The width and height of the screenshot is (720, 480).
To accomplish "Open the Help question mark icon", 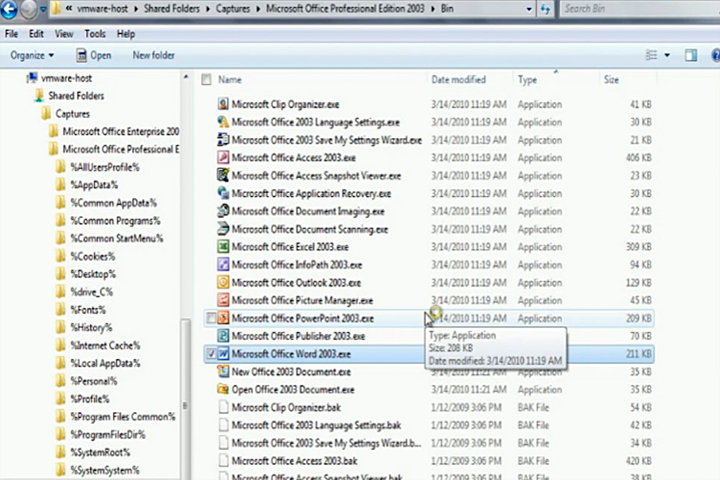I will [x=715, y=55].
